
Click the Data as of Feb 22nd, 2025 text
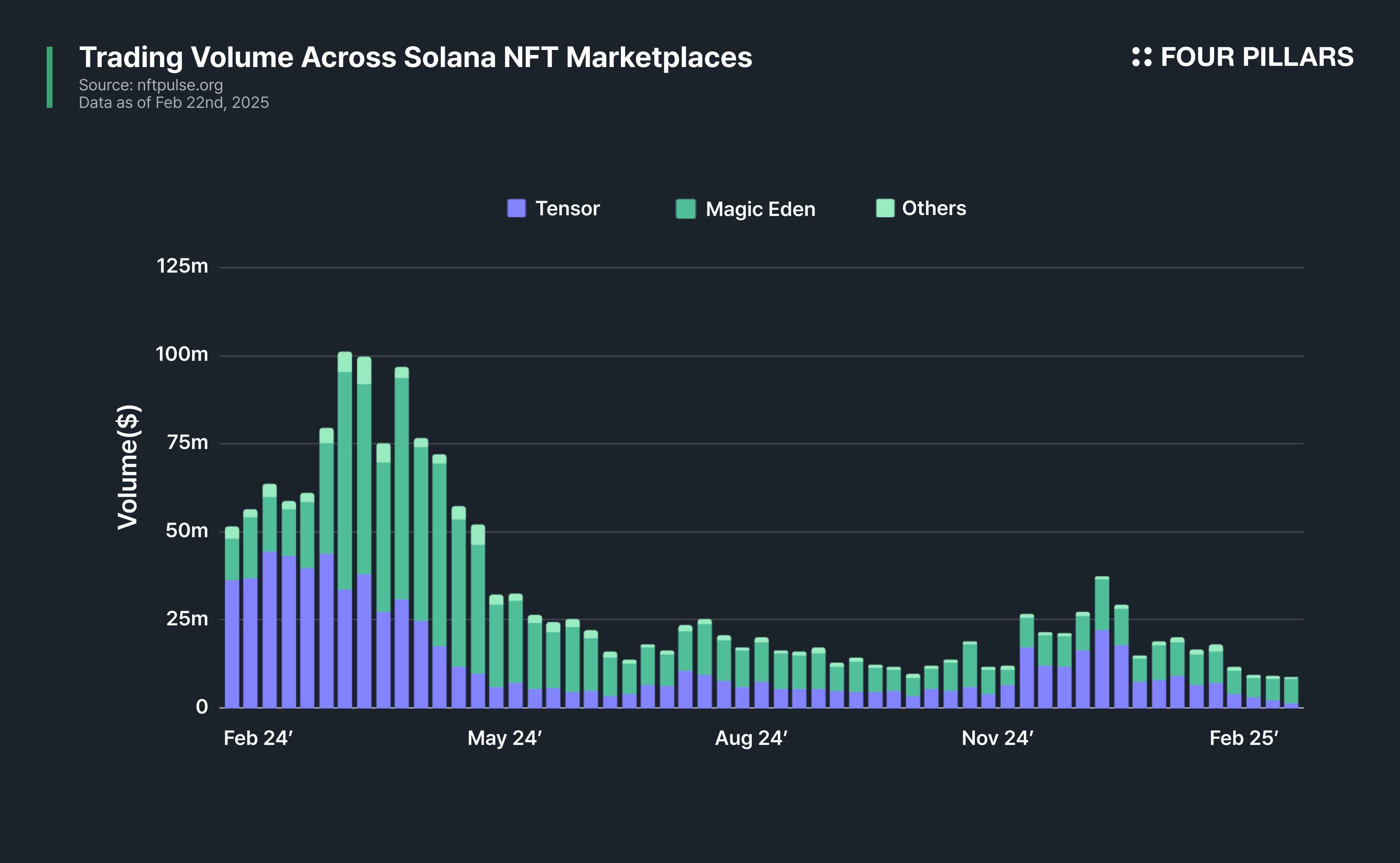click(174, 103)
